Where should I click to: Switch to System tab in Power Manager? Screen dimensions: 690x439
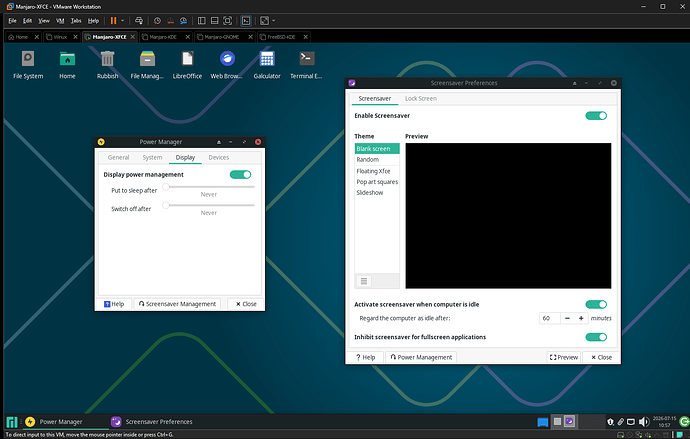(152, 157)
